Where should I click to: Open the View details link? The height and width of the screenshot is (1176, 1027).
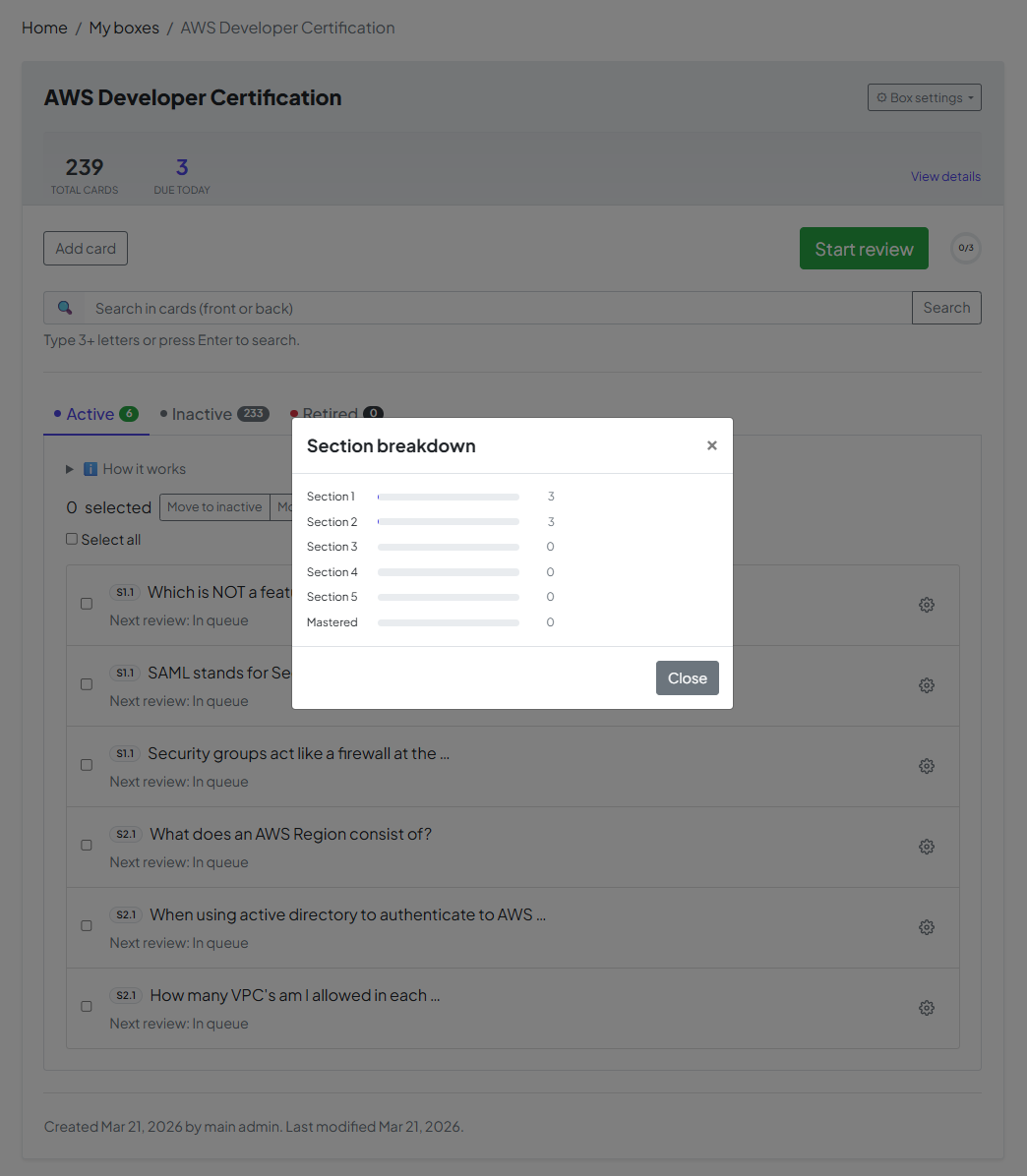point(944,177)
